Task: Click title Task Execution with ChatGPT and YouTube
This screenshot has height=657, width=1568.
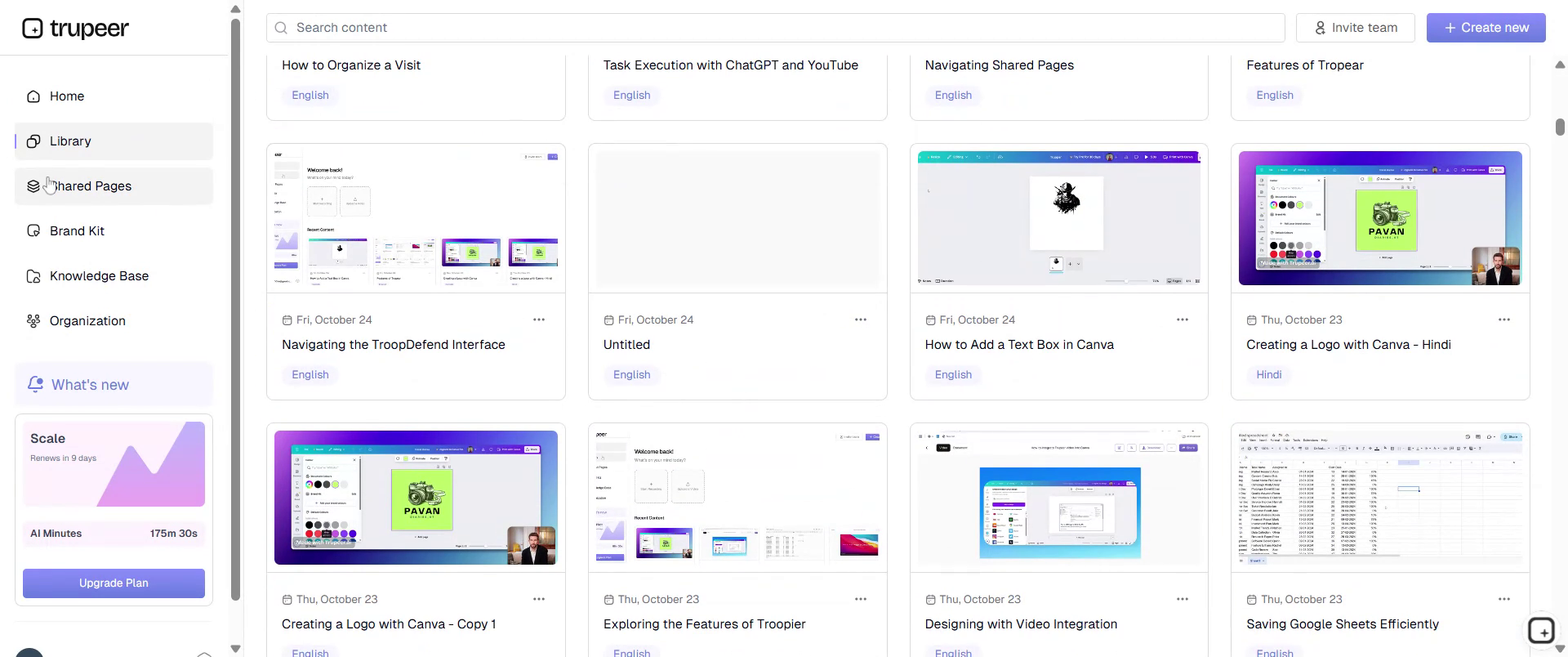Action: point(731,65)
